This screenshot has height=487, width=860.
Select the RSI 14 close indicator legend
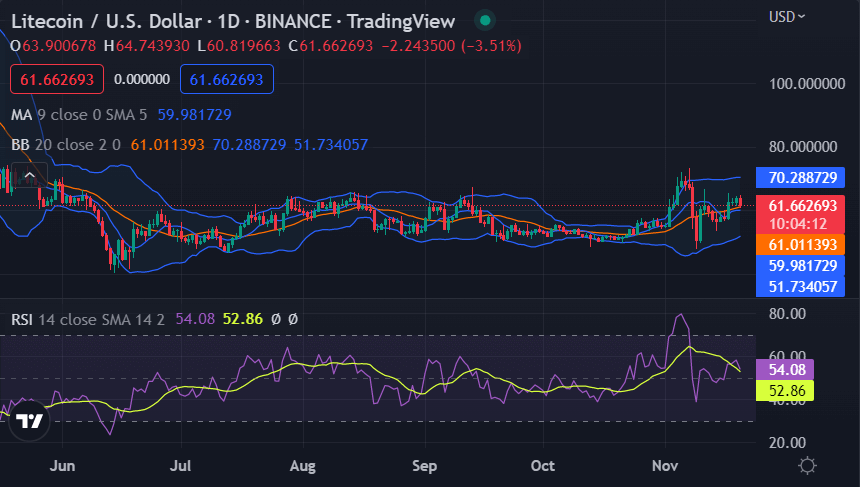tap(88, 319)
